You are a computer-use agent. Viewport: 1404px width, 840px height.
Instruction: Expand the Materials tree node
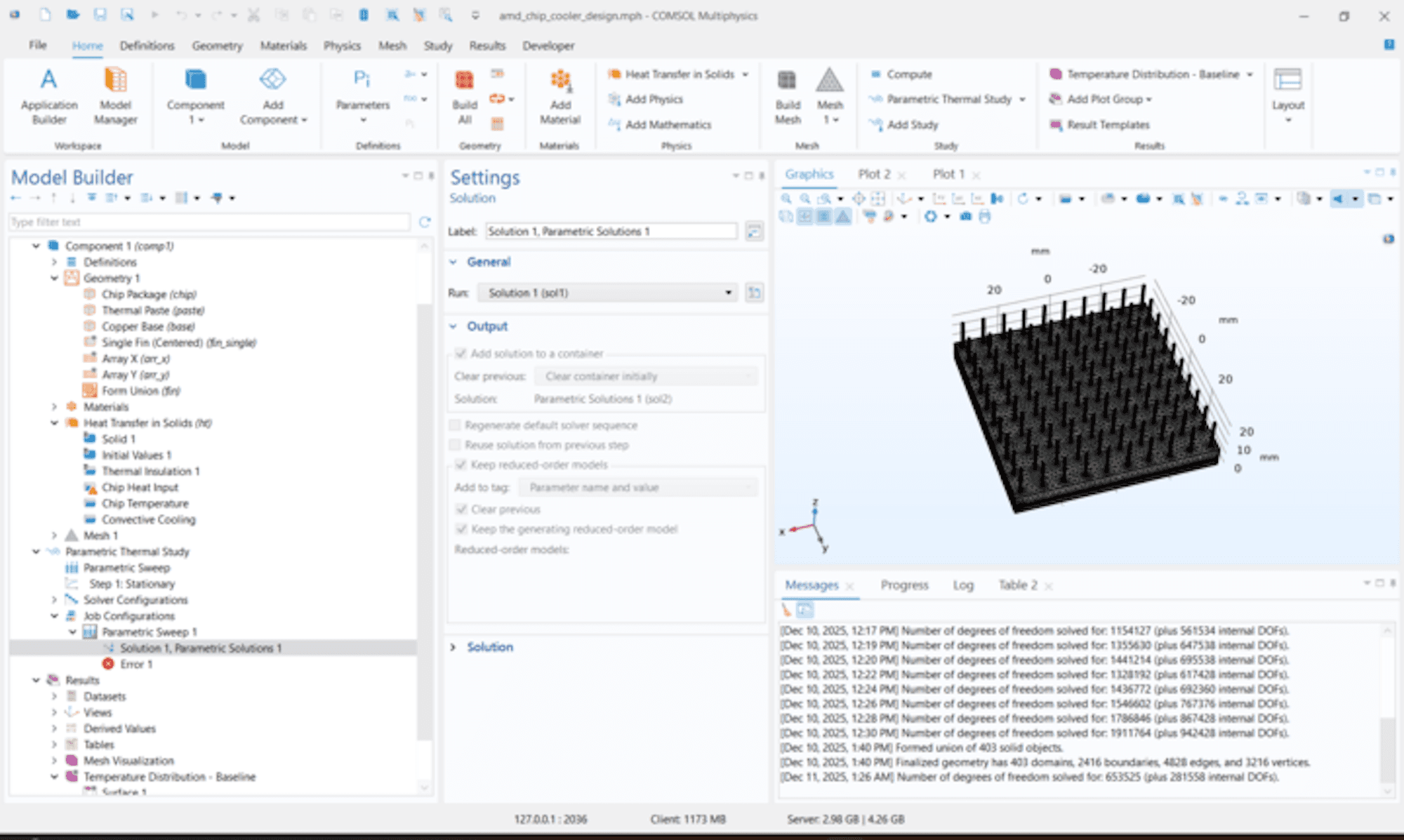[54, 407]
